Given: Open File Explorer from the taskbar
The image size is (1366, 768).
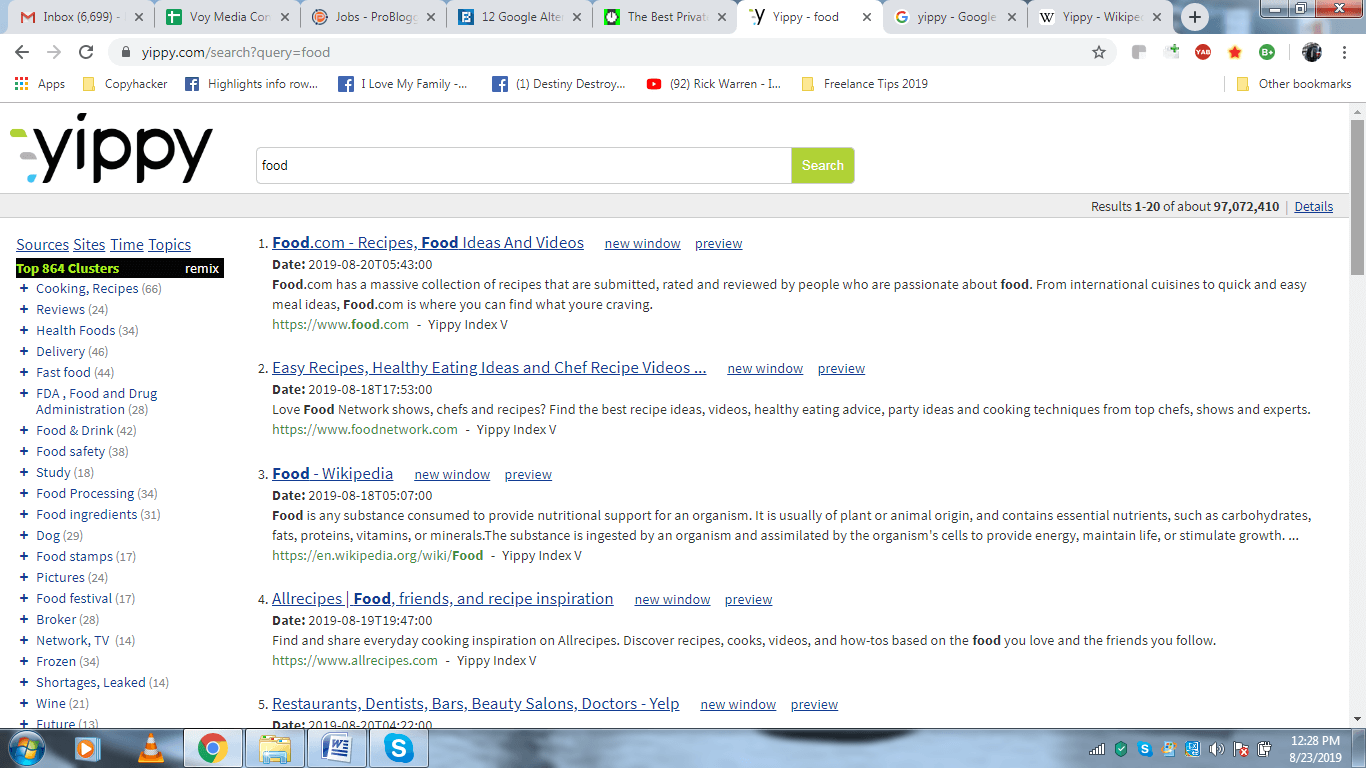Looking at the screenshot, I should pos(274,748).
